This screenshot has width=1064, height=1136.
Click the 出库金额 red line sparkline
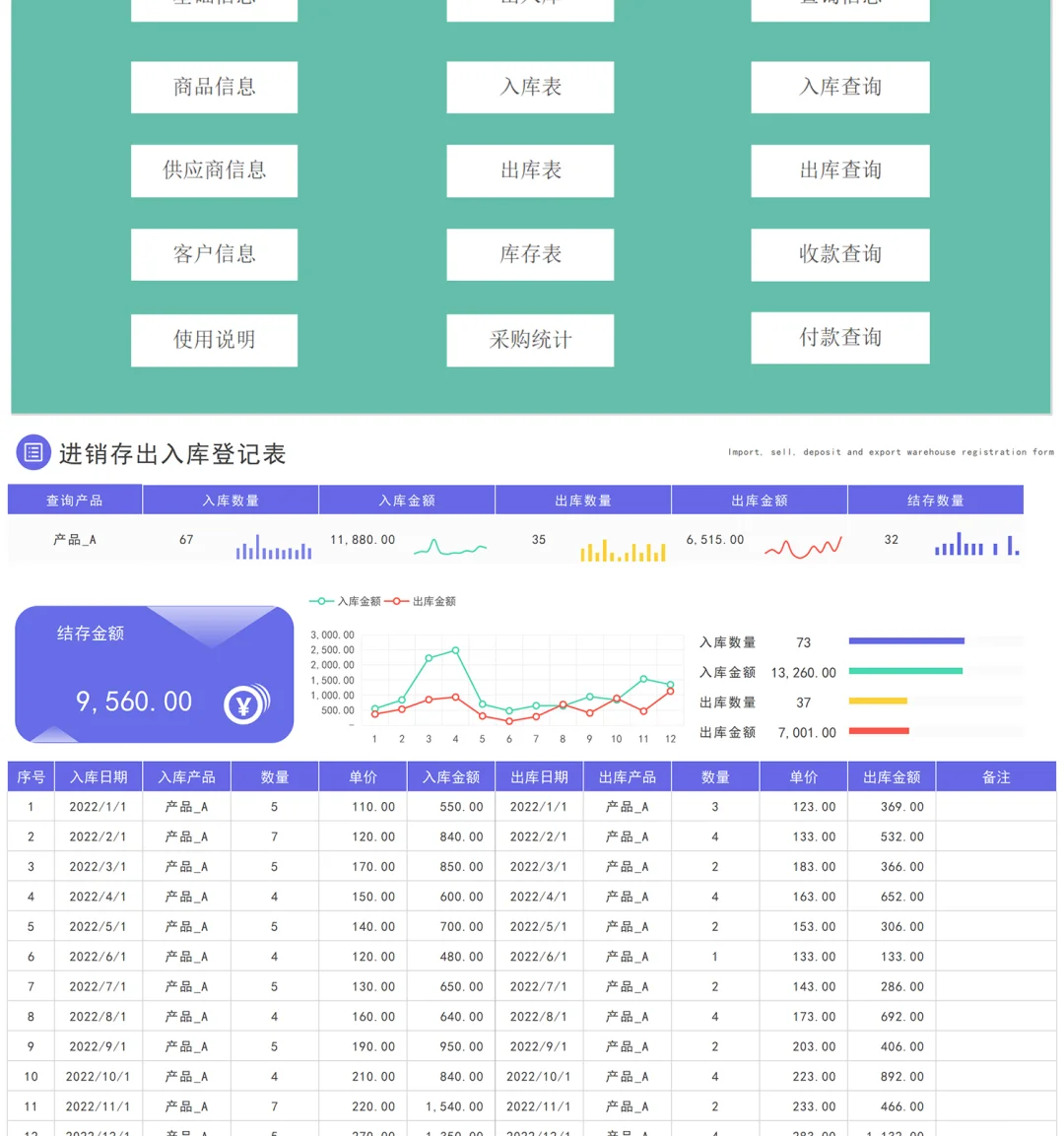pos(803,548)
